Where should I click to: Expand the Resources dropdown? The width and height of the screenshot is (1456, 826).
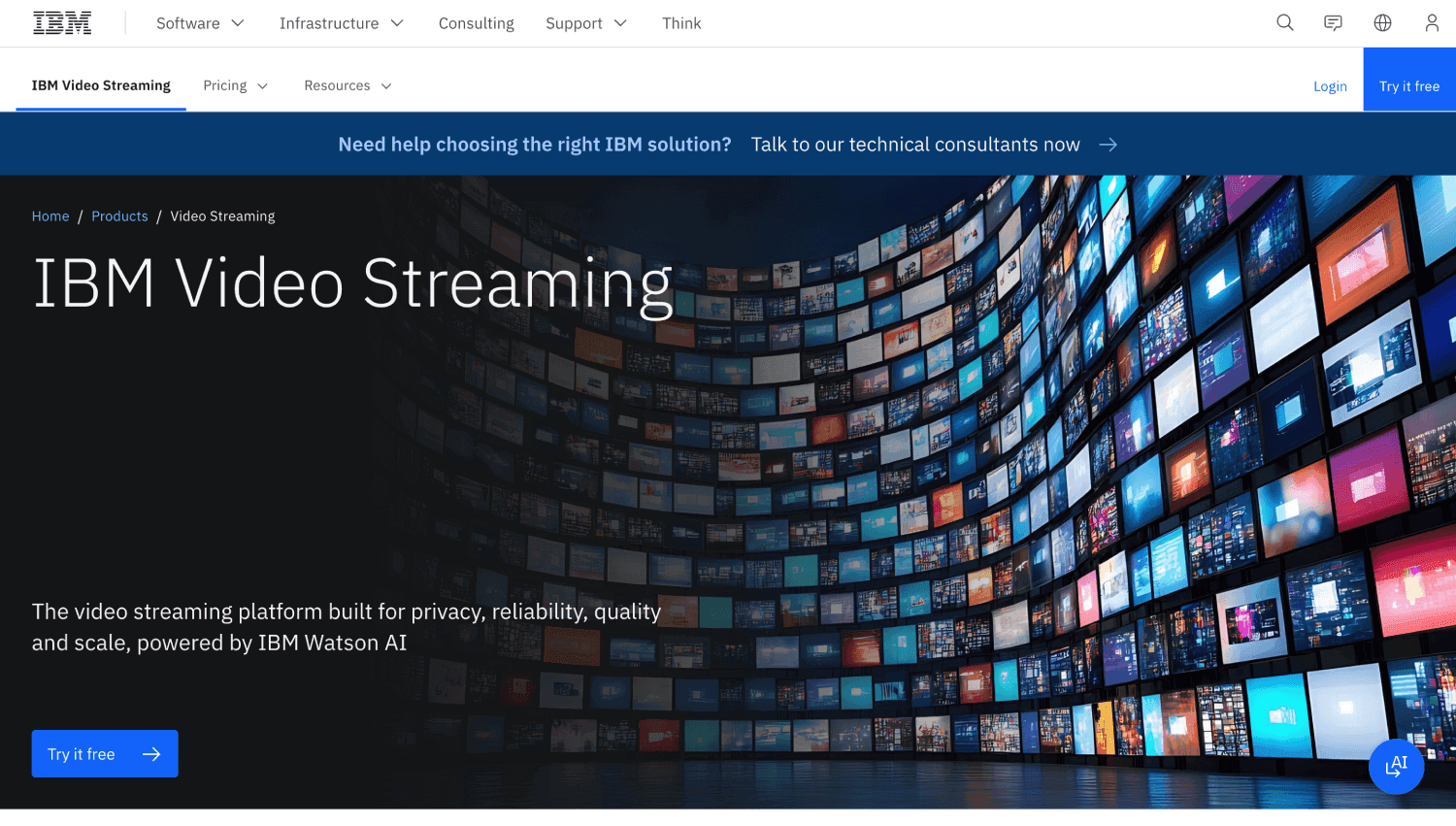click(347, 85)
